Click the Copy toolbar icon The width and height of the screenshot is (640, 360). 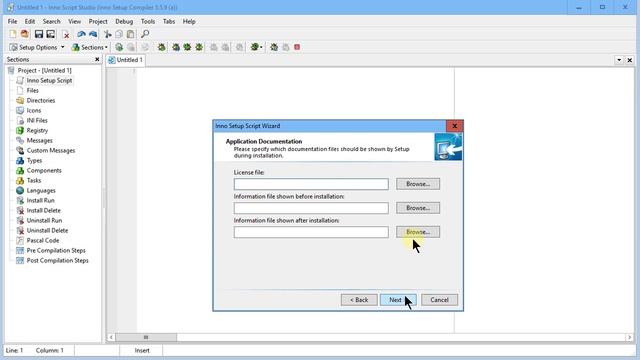pos(119,34)
